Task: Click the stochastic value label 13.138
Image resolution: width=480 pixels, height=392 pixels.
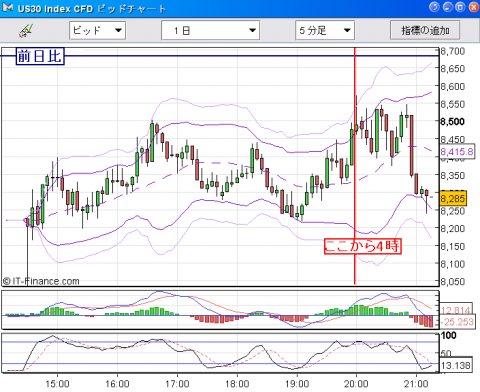Action: tap(456, 365)
